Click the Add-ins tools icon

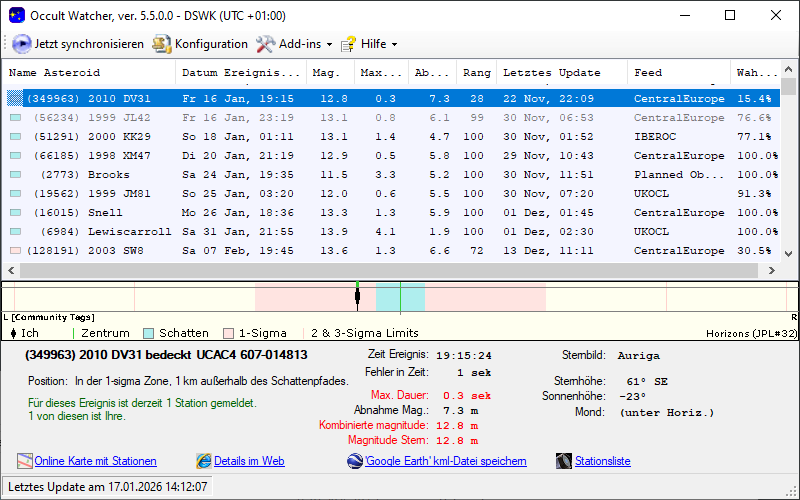pyautogui.click(x=265, y=44)
